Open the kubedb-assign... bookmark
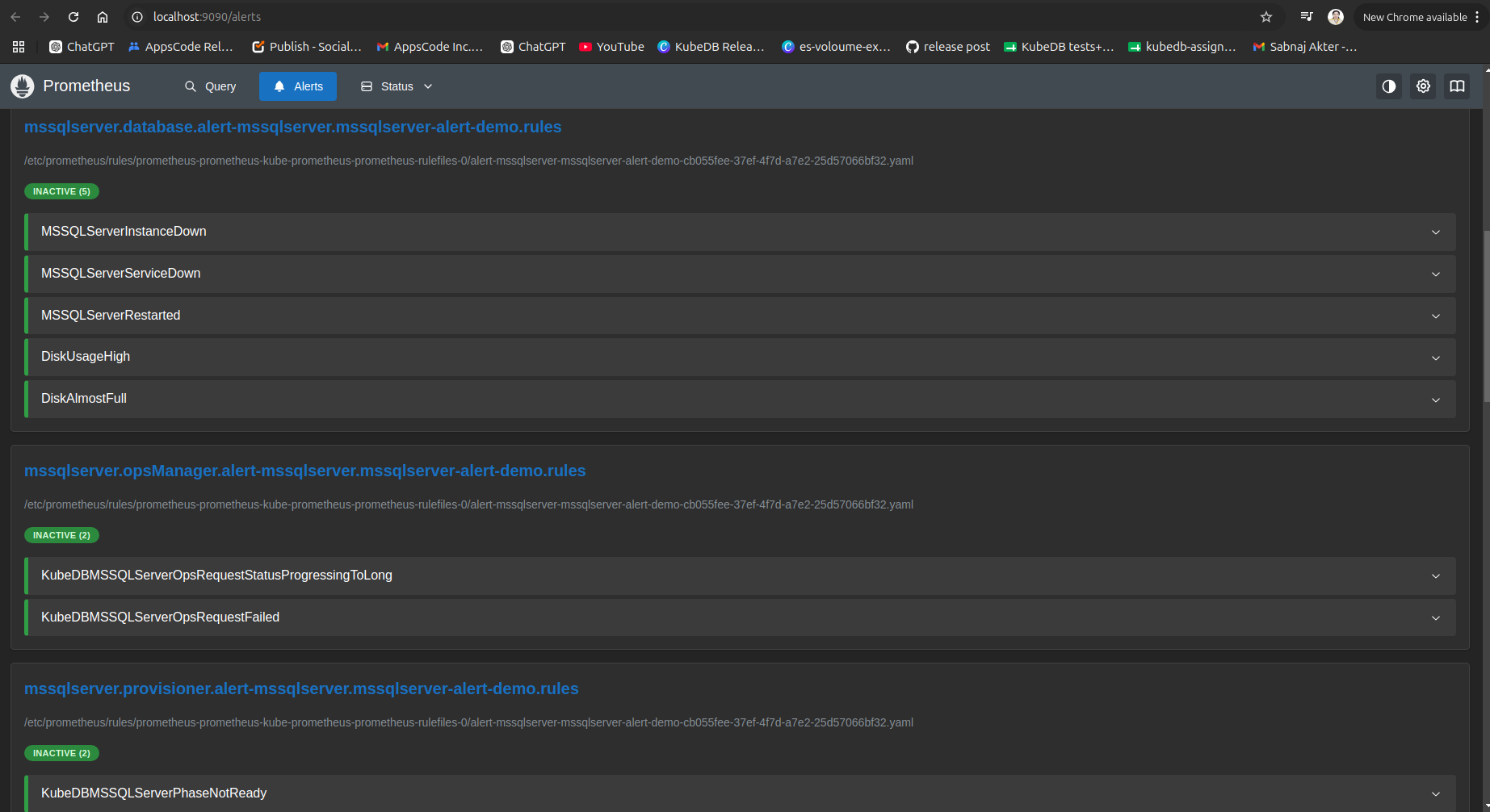Image resolution: width=1490 pixels, height=812 pixels. tap(1182, 47)
